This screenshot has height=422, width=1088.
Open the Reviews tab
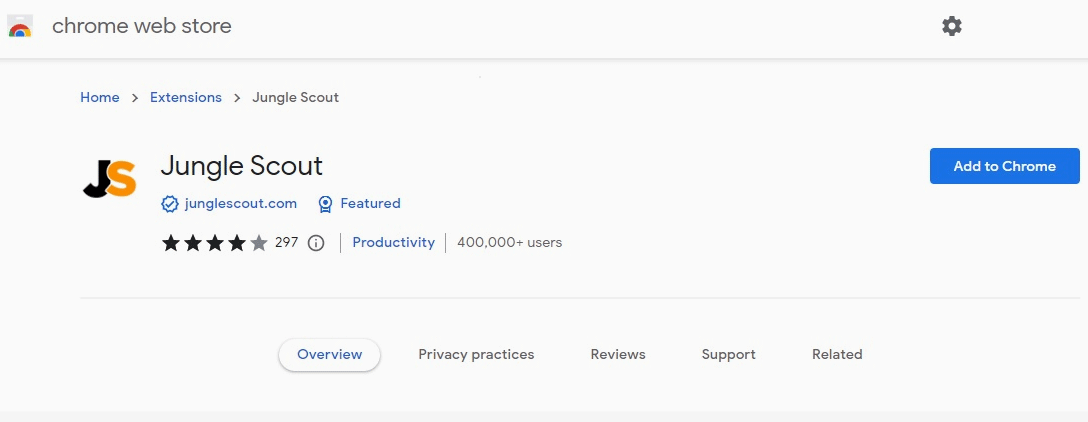(618, 355)
